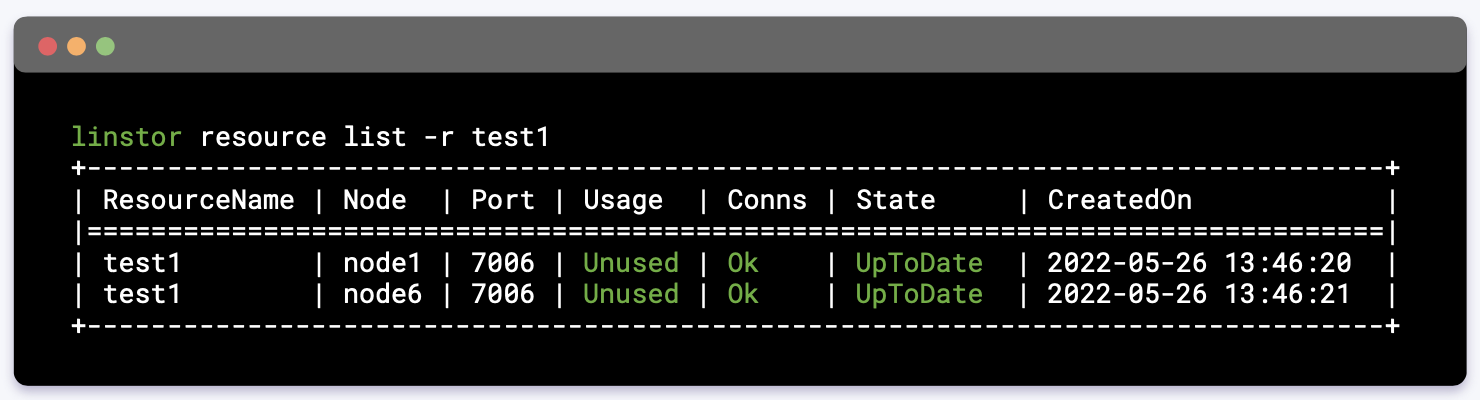Click the yellow minimize window dot

coord(76,46)
